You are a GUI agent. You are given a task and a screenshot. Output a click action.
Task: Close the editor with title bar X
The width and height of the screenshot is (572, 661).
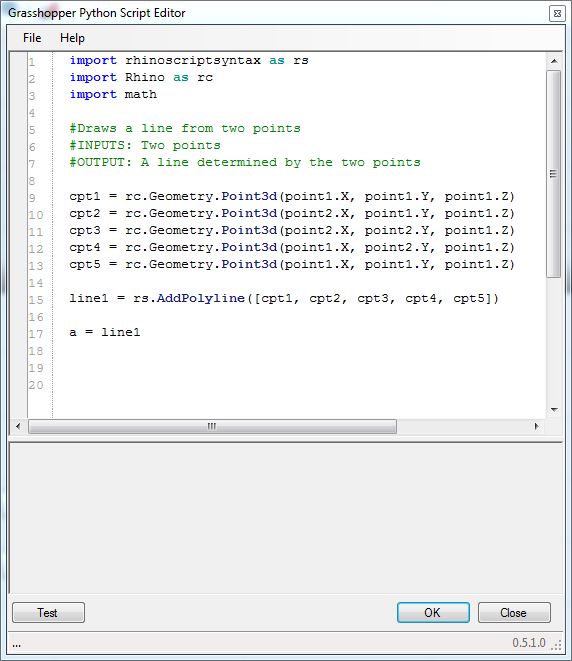(557, 13)
